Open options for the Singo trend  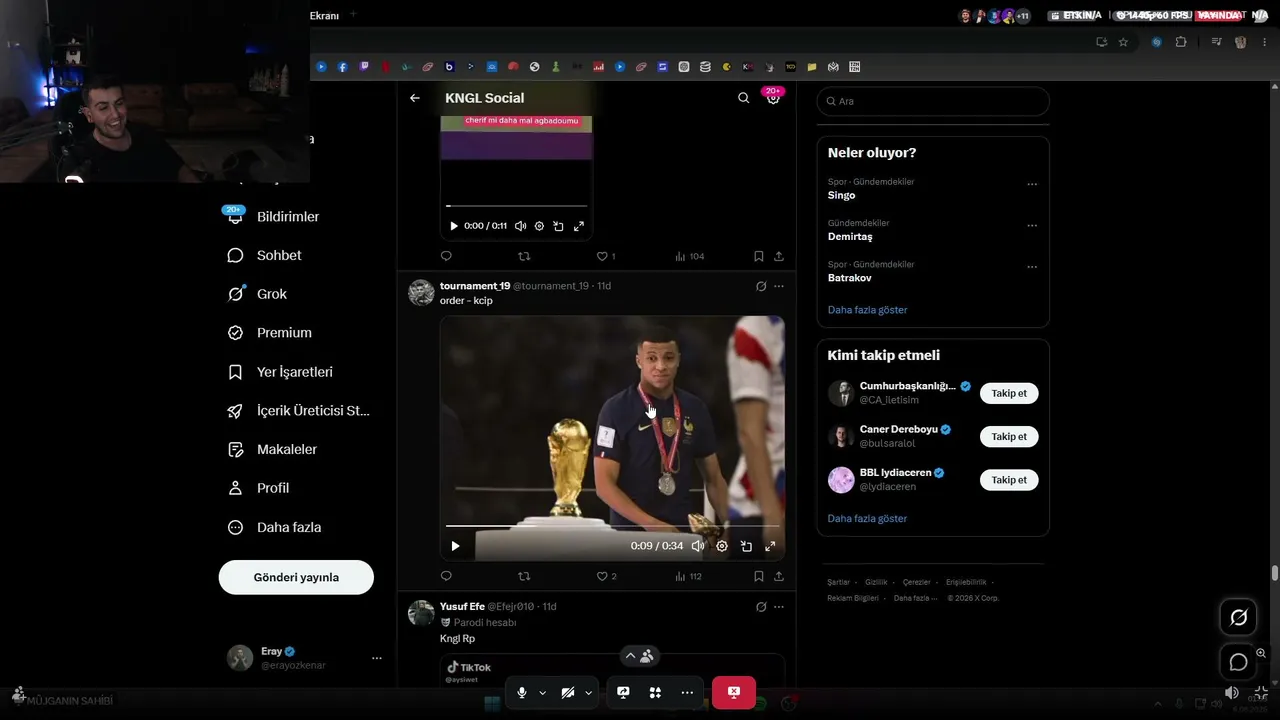tap(1032, 185)
